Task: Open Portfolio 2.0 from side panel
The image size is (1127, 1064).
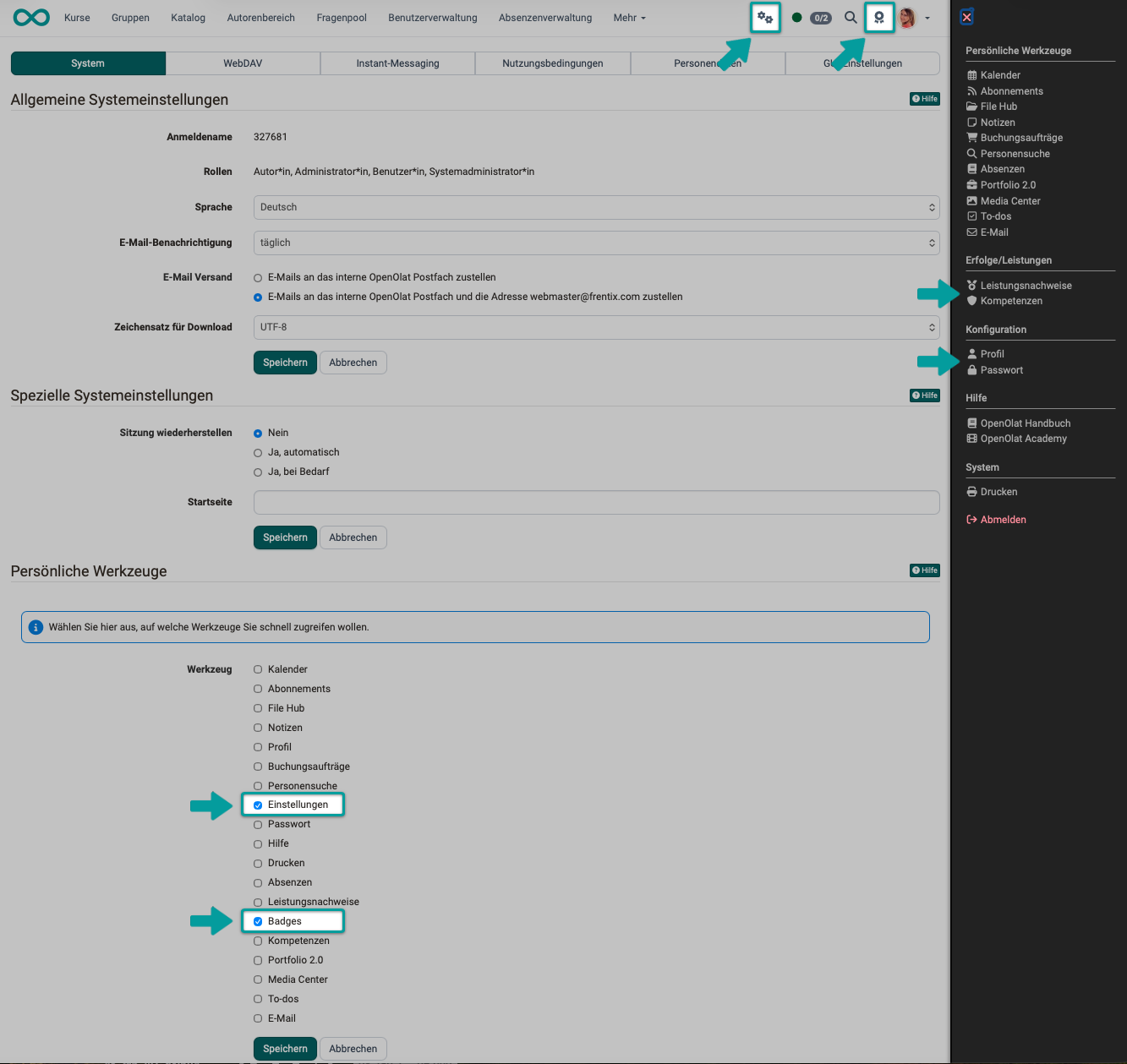Action: click(x=1002, y=185)
